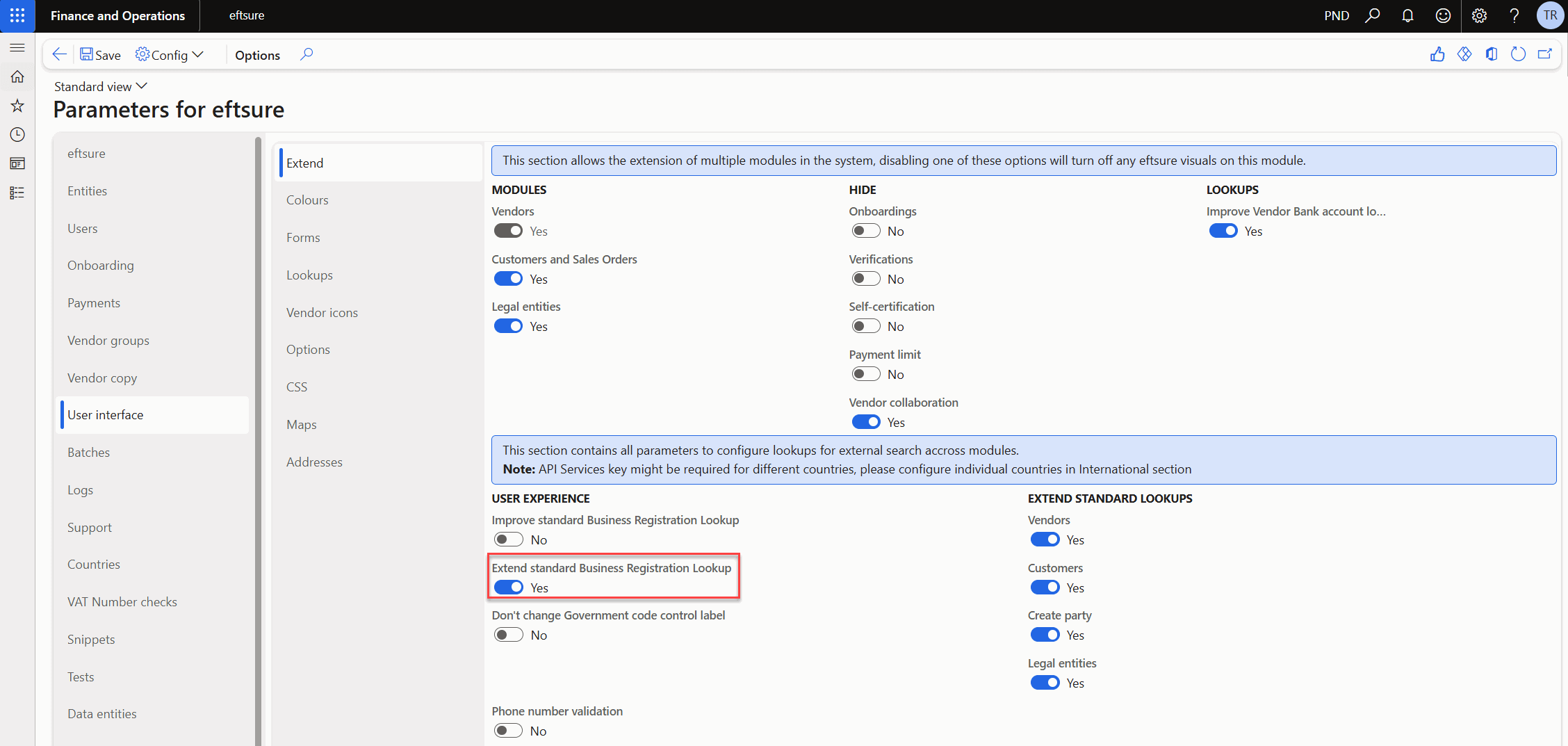1568x746 pixels.
Task: Select the Extend sub-tab
Action: [x=380, y=163]
